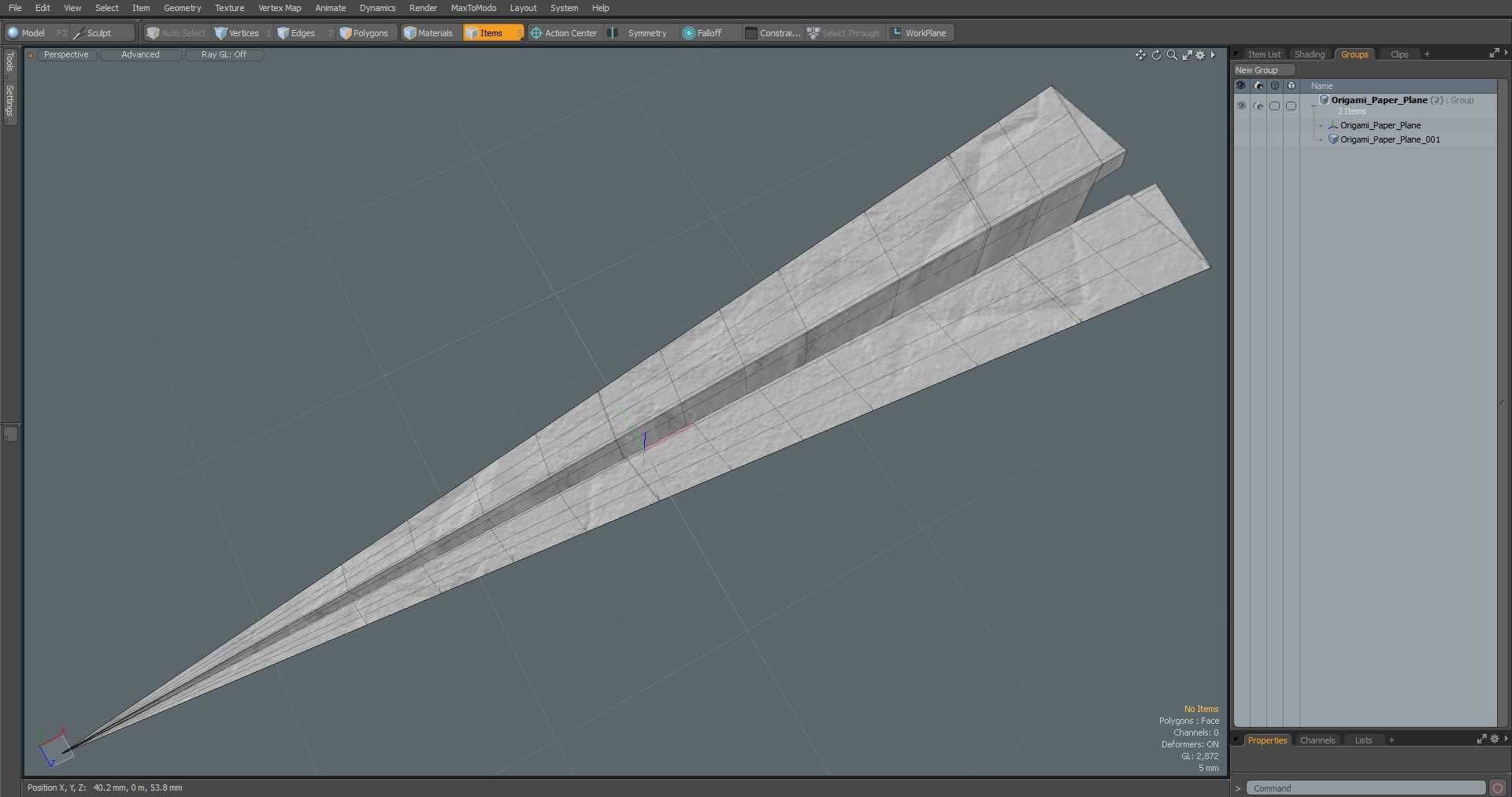Collapse the Origami_Paper_Plane group tree
This screenshot has height=797, width=1512.
(x=1313, y=106)
